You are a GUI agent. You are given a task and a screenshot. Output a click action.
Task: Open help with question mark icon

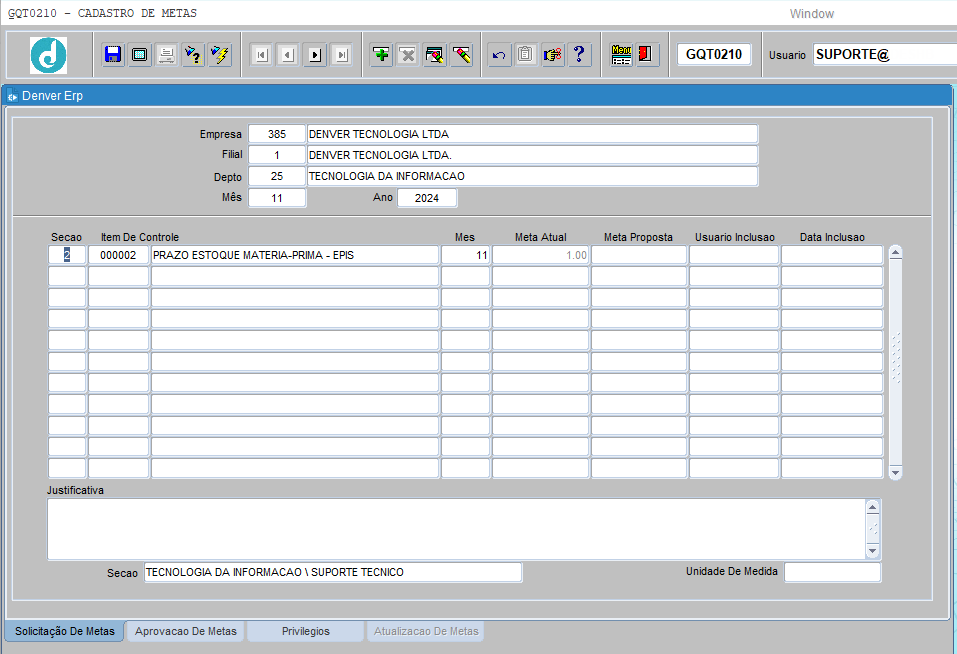[579, 55]
